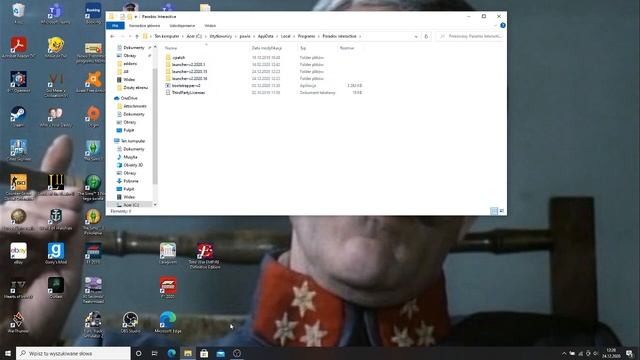Click the Explorer search box

click(x=470, y=36)
